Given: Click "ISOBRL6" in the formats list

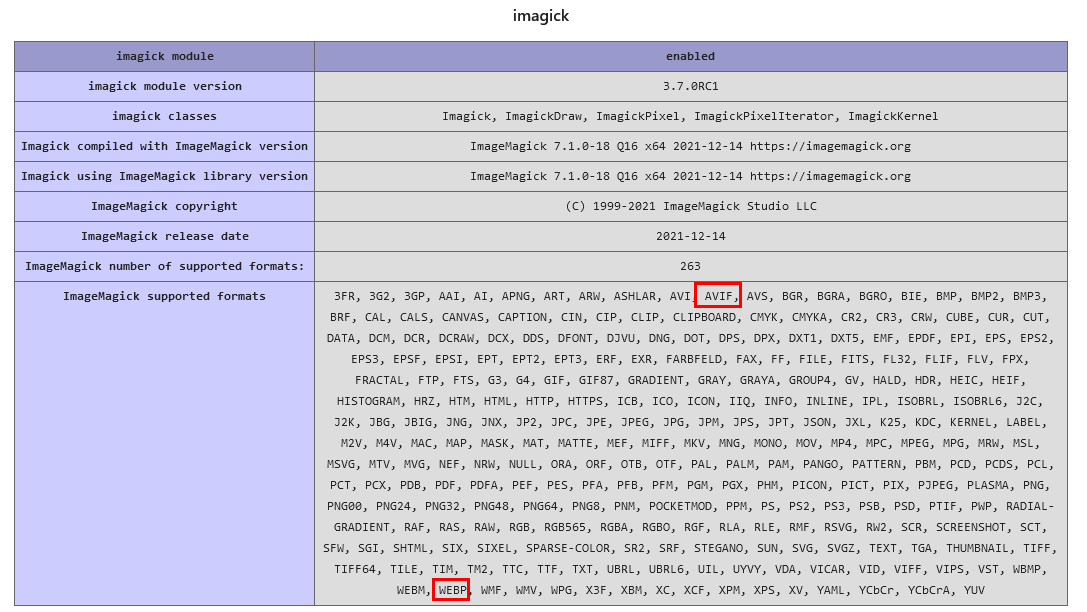Looking at the screenshot, I should coord(977,401).
